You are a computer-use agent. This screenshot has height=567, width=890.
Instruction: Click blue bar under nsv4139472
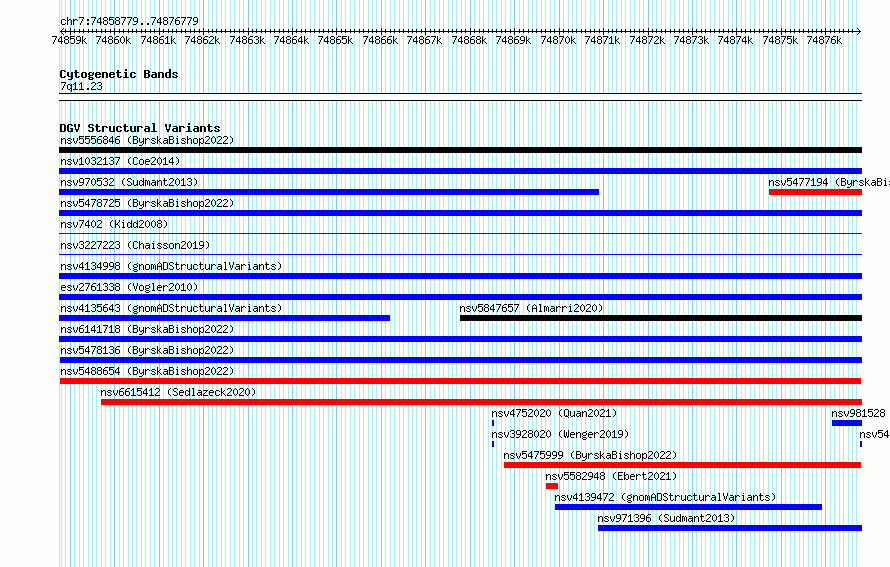coord(689,507)
